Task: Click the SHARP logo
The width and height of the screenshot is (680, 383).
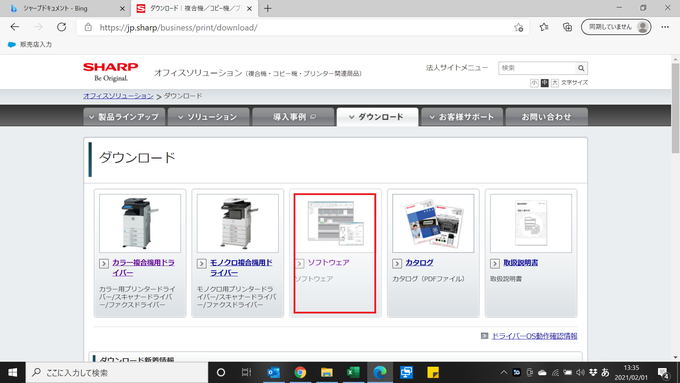Action: pyautogui.click(x=111, y=72)
